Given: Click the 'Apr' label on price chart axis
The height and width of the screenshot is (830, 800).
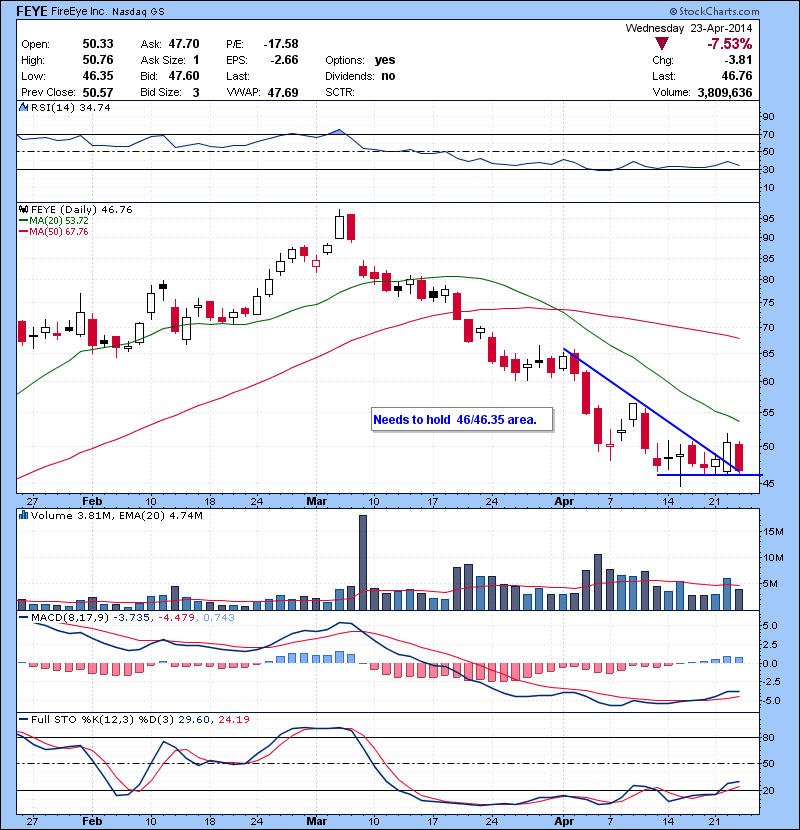Looking at the screenshot, I should click(564, 501).
